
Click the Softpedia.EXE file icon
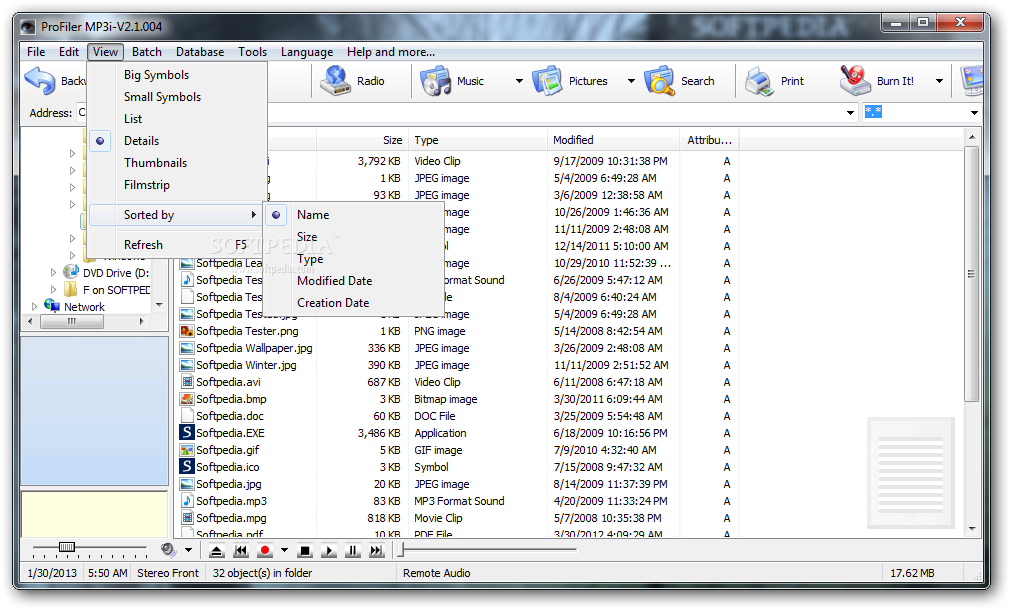pyautogui.click(x=187, y=433)
